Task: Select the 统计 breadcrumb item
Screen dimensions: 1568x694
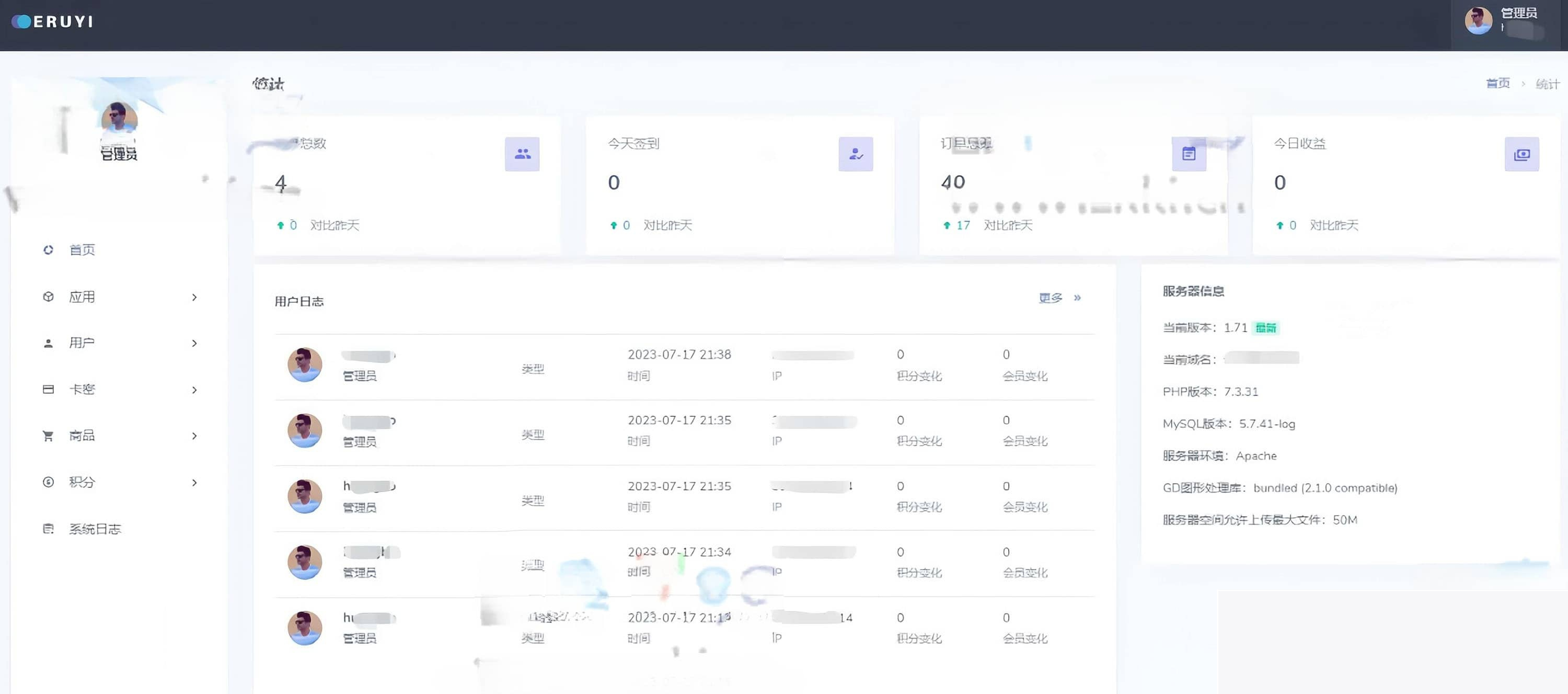Action: click(1547, 83)
